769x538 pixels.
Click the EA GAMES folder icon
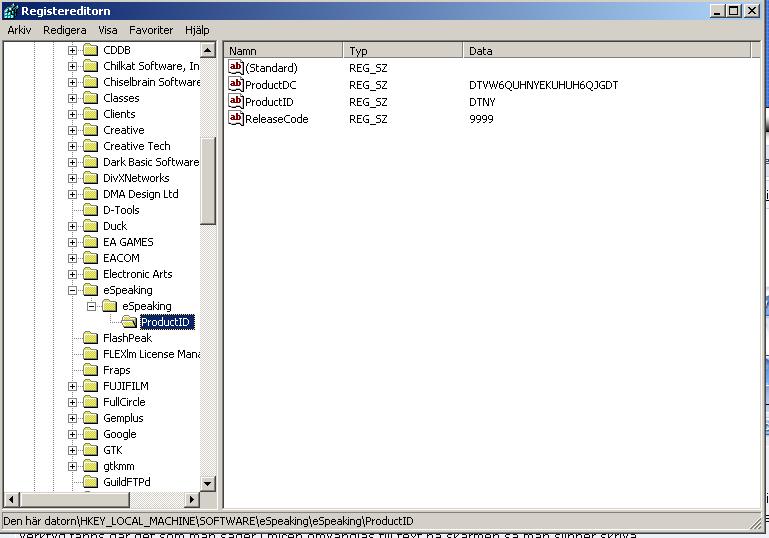90,242
